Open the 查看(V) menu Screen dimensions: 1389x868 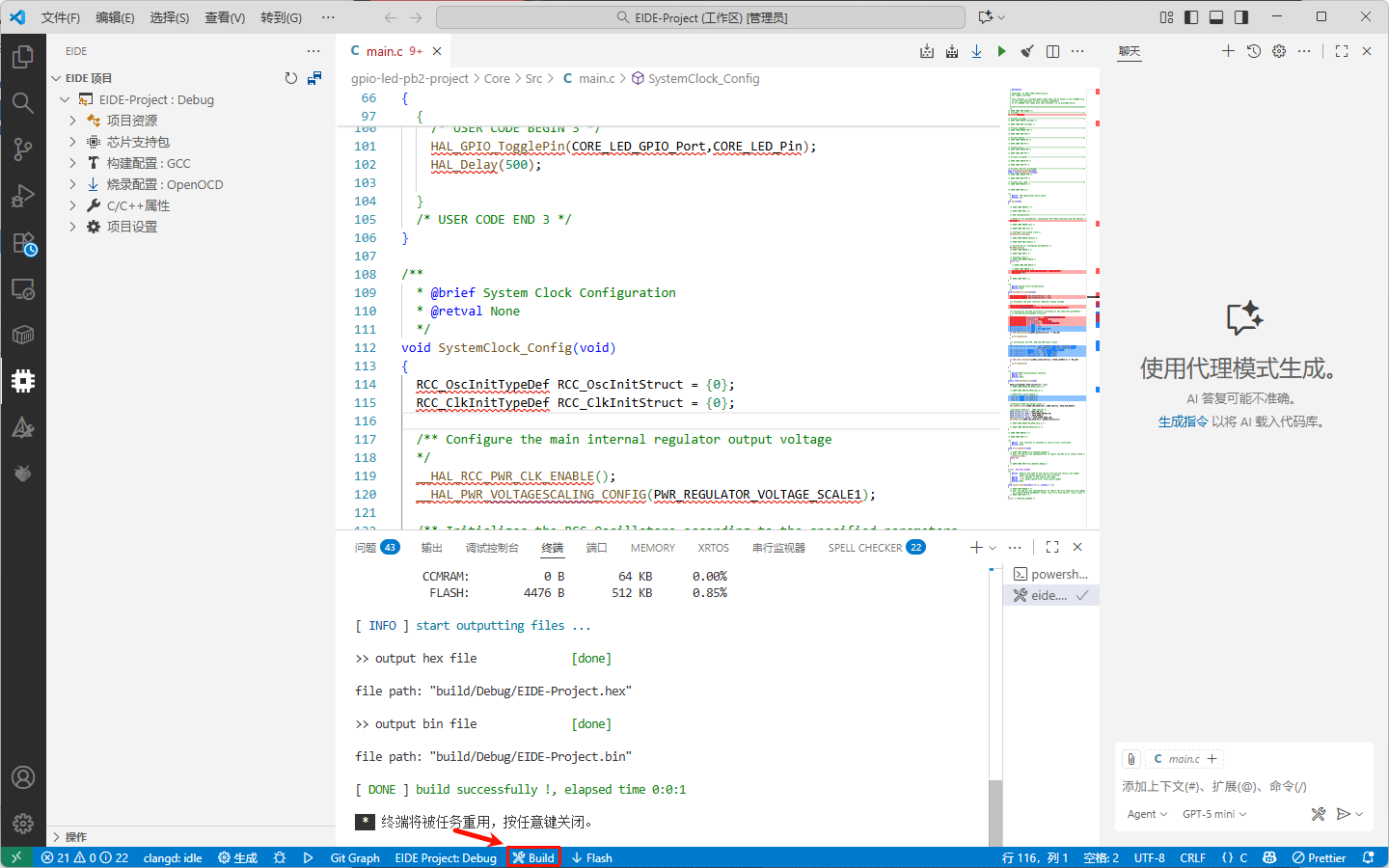224,17
